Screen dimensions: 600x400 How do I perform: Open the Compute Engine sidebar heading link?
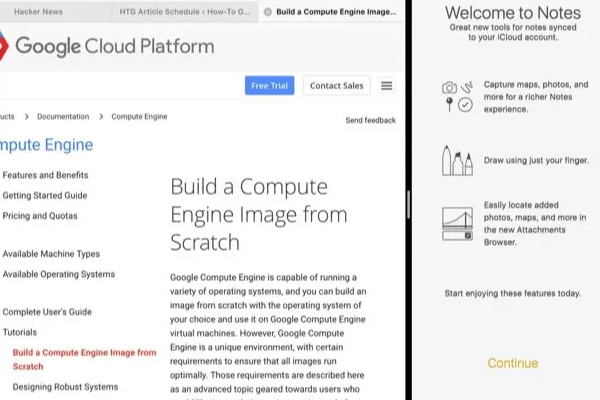click(x=46, y=145)
